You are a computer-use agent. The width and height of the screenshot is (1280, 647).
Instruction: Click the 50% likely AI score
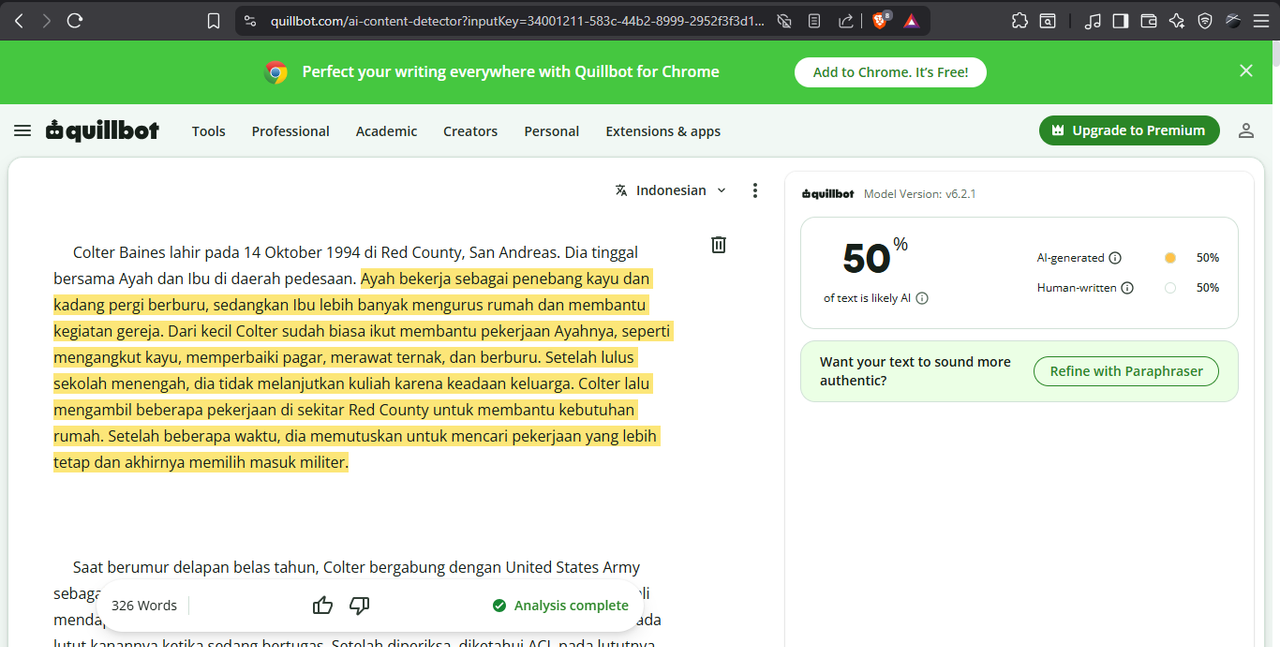876,258
